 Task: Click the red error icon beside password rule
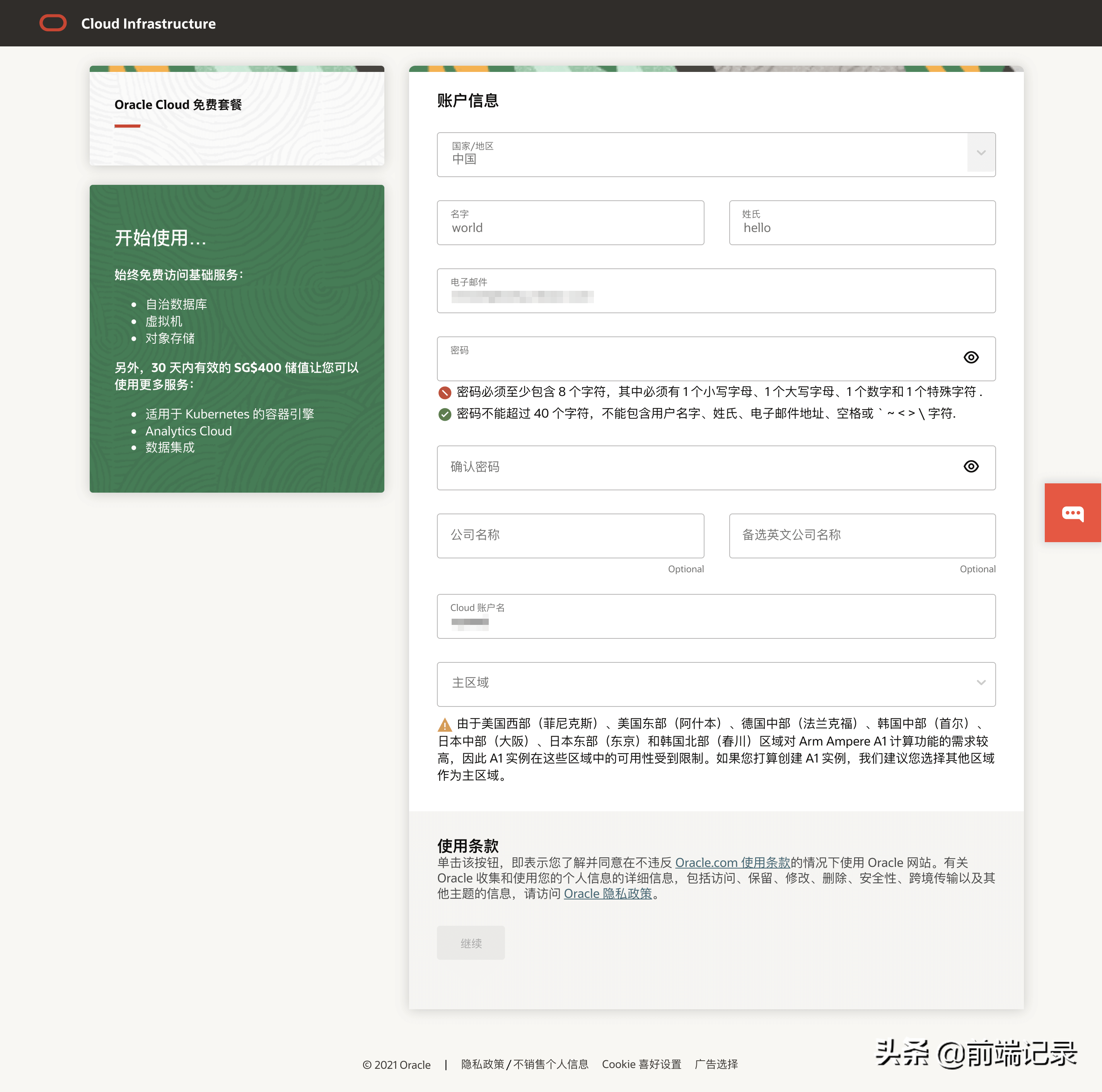[444, 392]
